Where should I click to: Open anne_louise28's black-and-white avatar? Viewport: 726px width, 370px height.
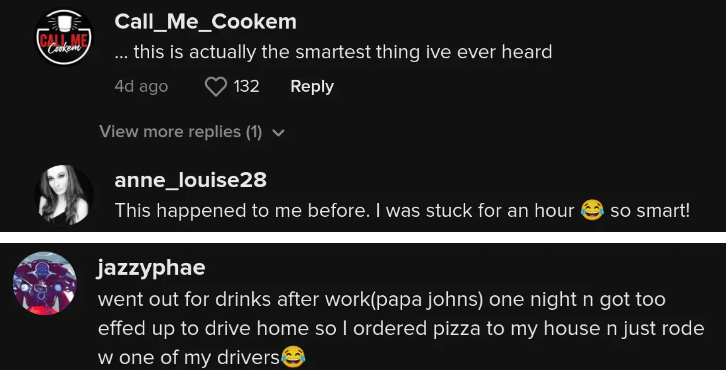pos(64,194)
